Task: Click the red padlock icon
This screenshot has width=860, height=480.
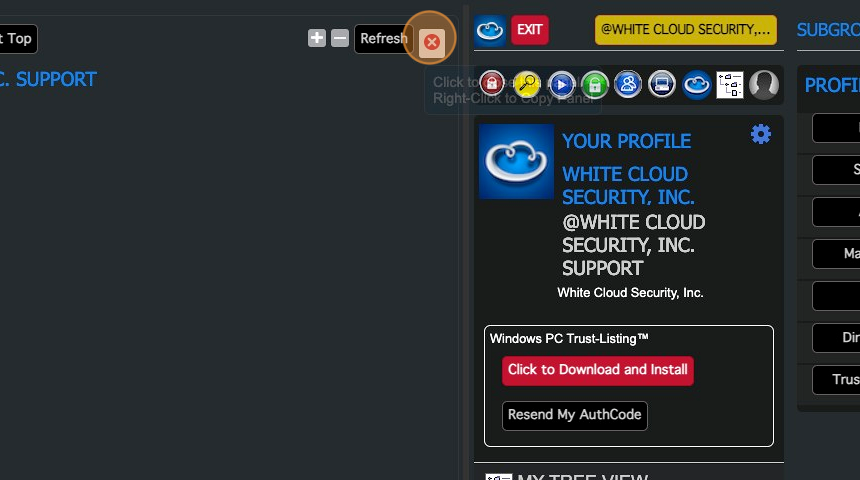Action: (491, 85)
